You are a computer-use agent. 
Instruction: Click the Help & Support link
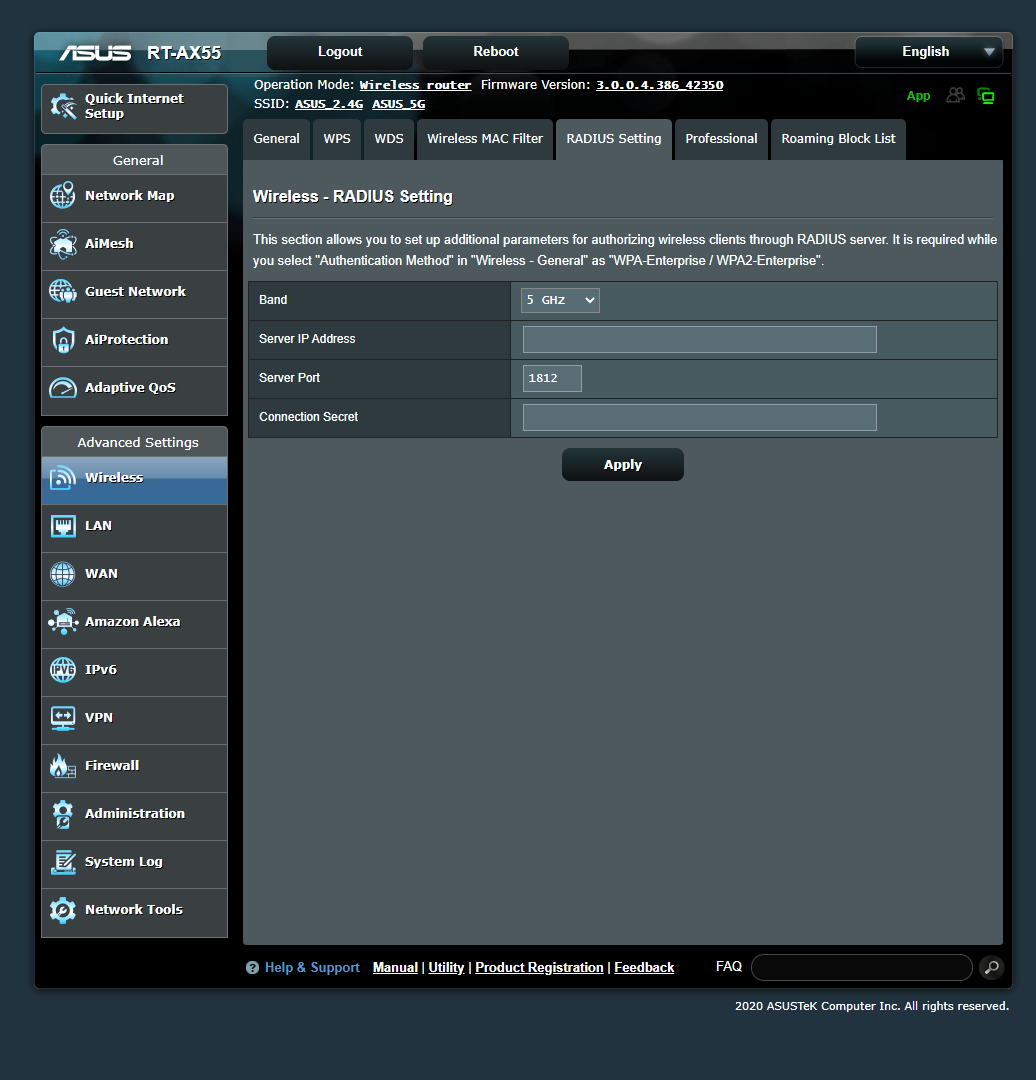pos(312,968)
